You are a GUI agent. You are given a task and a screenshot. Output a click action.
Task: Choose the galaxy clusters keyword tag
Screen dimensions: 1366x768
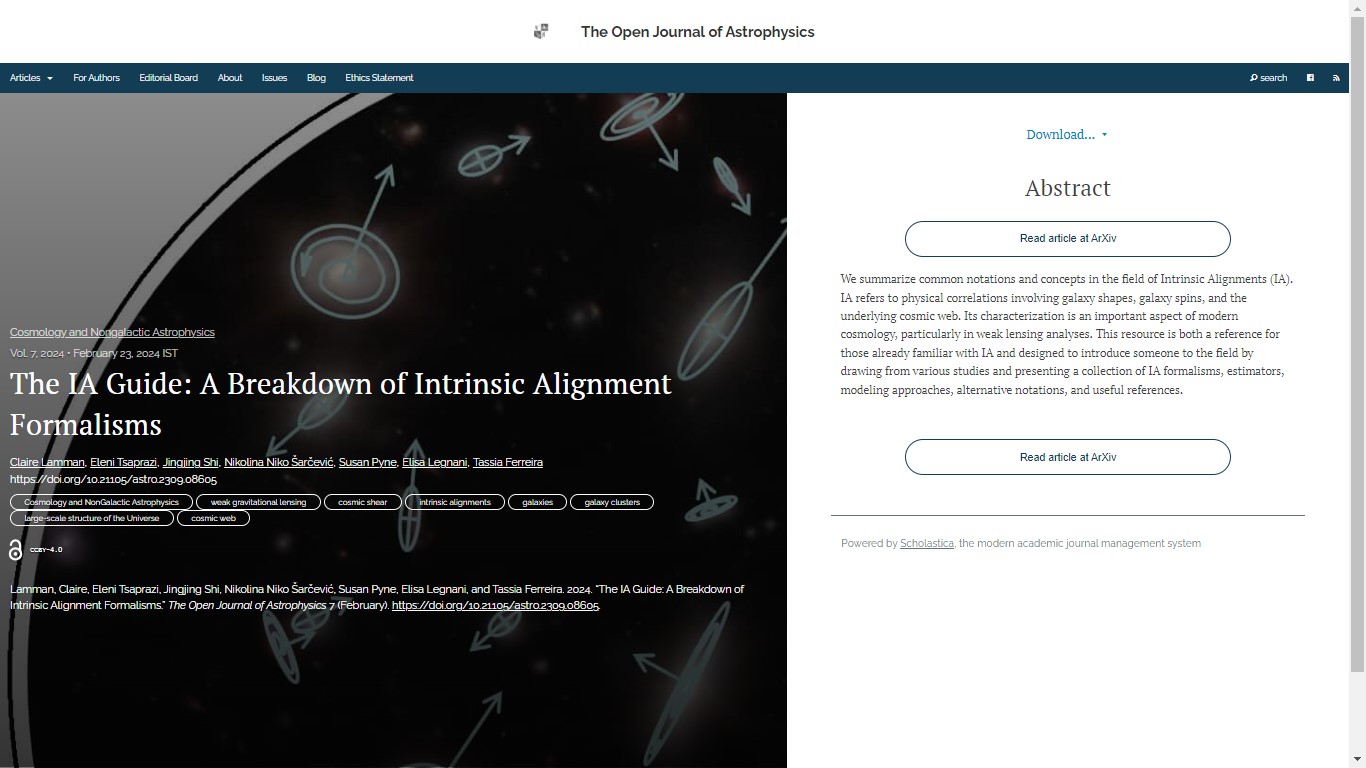coord(612,502)
